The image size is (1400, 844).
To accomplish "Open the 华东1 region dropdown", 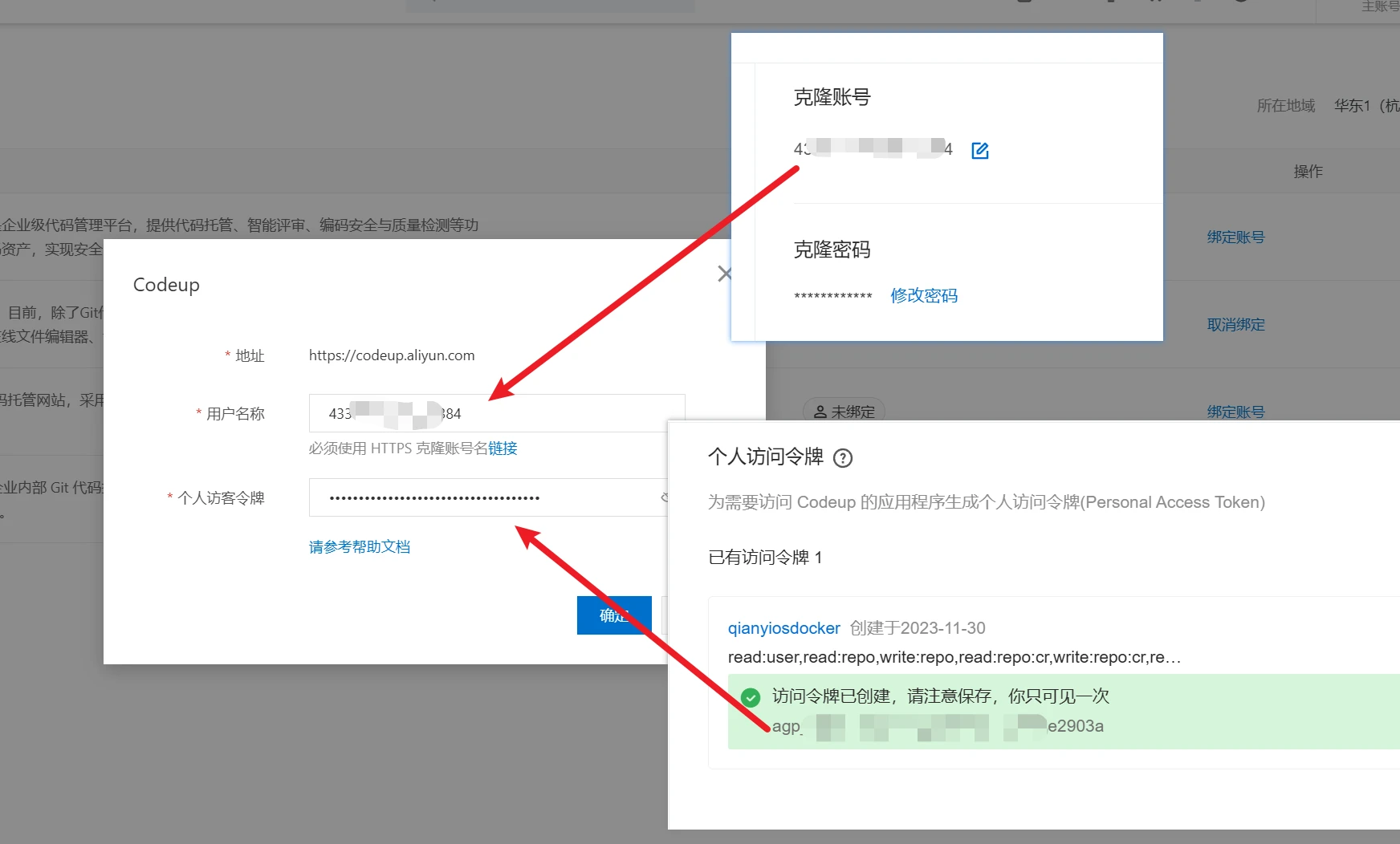I will coord(1365,106).
